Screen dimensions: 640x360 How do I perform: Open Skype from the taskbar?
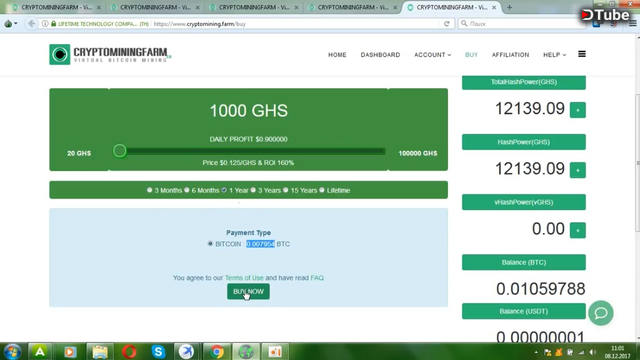[x=158, y=351]
